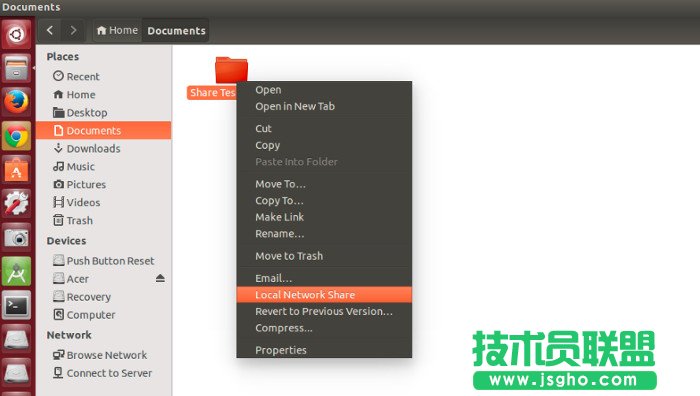Click Documents path bar button
Image resolution: width=700 pixels, height=396 pixels.
pos(176,30)
